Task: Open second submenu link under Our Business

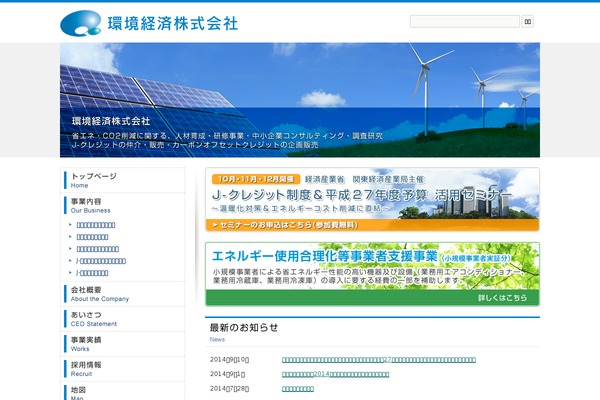Action: [x=92, y=237]
